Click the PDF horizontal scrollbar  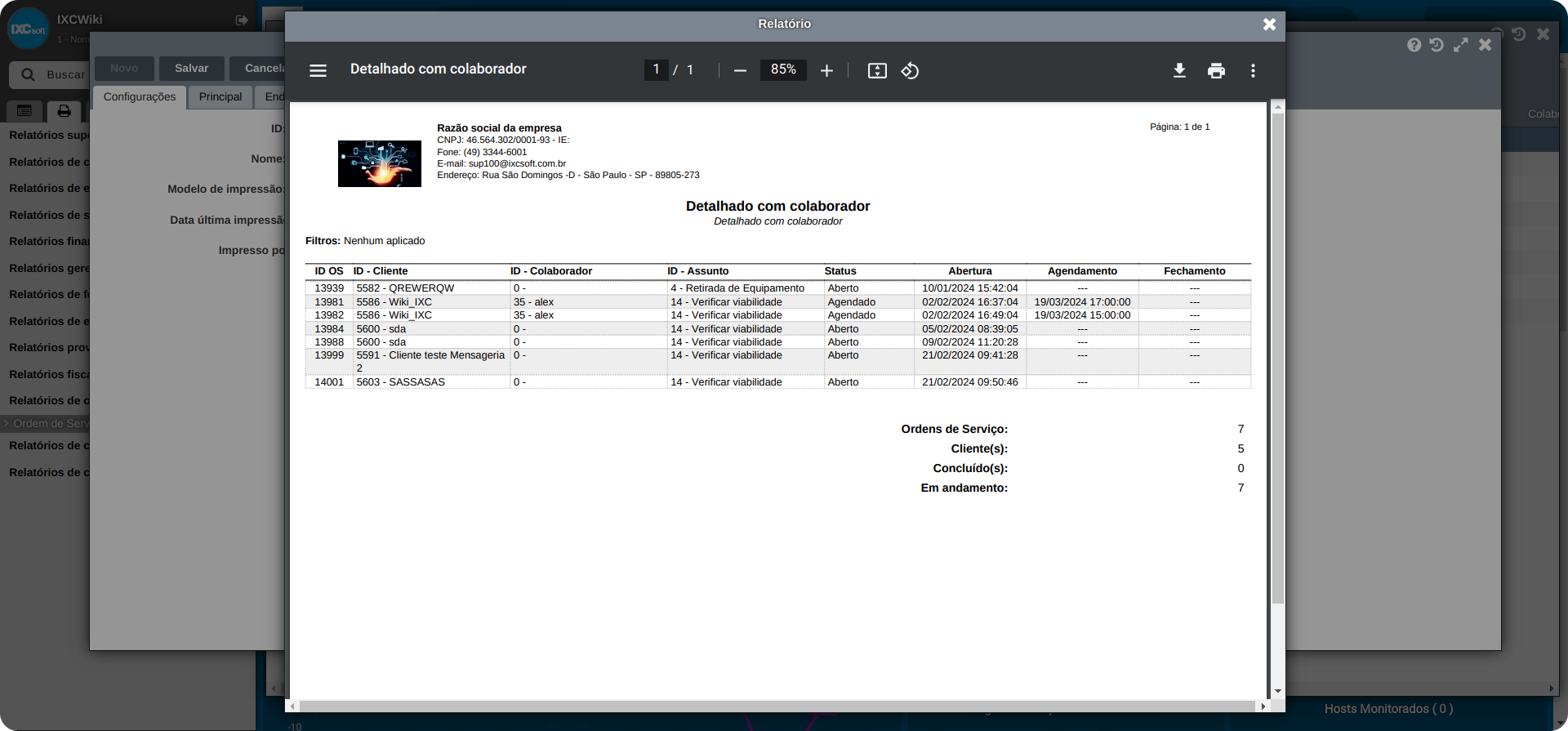[x=776, y=706]
